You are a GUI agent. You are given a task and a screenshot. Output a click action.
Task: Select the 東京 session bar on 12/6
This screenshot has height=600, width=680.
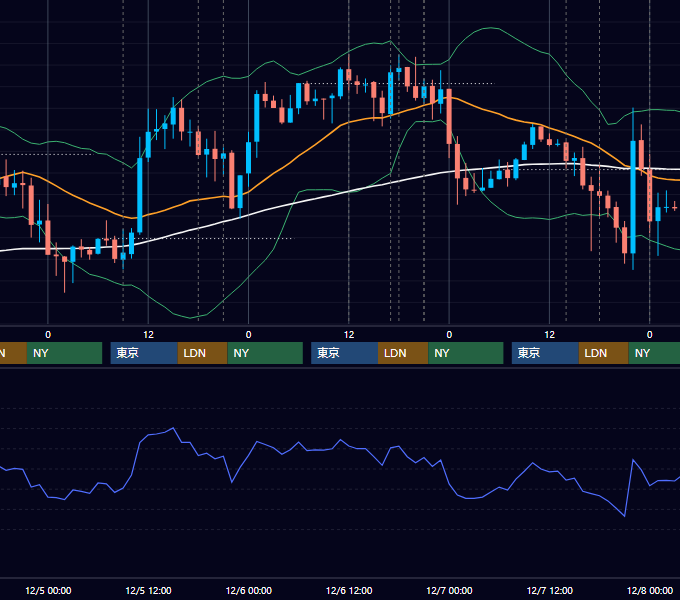[x=344, y=353]
